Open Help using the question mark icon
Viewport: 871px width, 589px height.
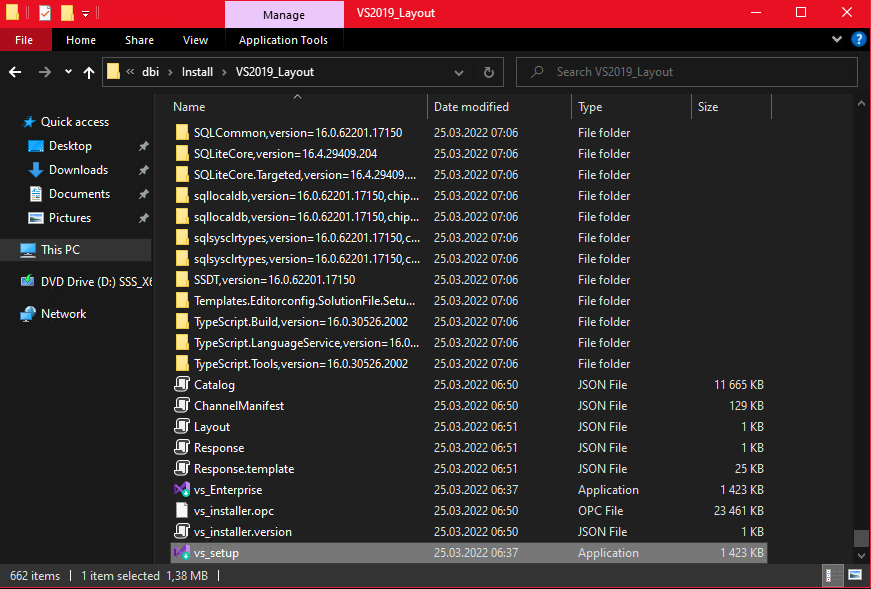(858, 39)
